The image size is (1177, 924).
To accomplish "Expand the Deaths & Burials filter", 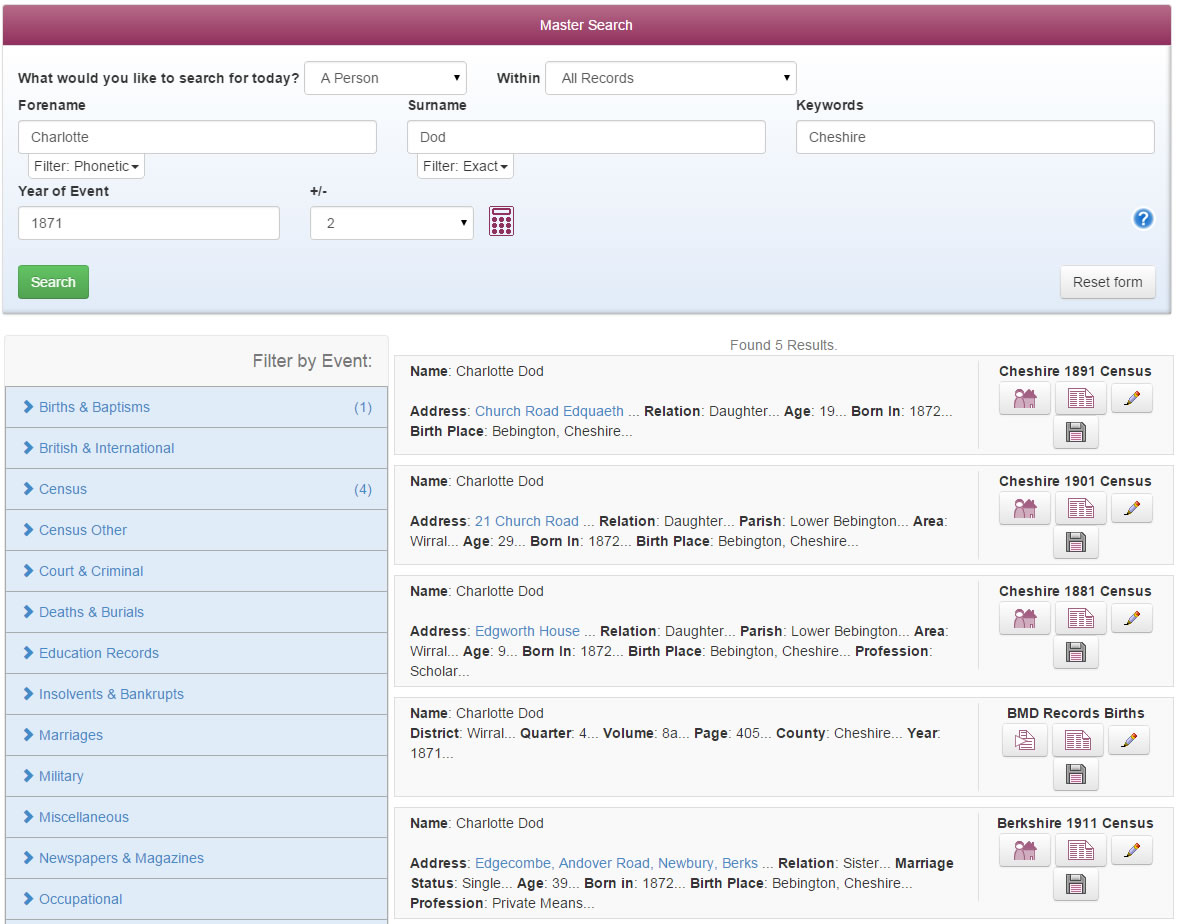I will tap(196, 612).
